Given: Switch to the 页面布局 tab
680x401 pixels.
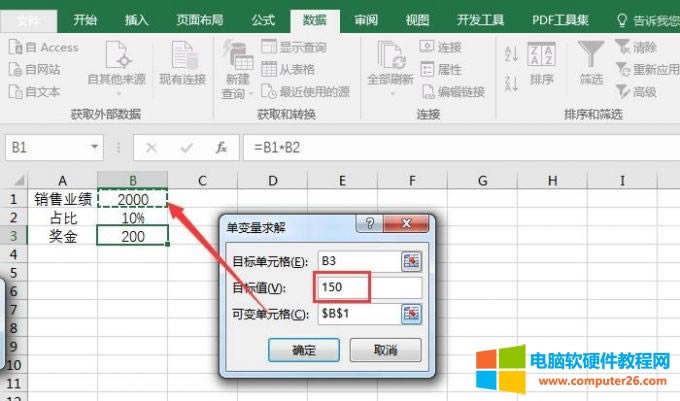Looking at the screenshot, I should click(200, 20).
